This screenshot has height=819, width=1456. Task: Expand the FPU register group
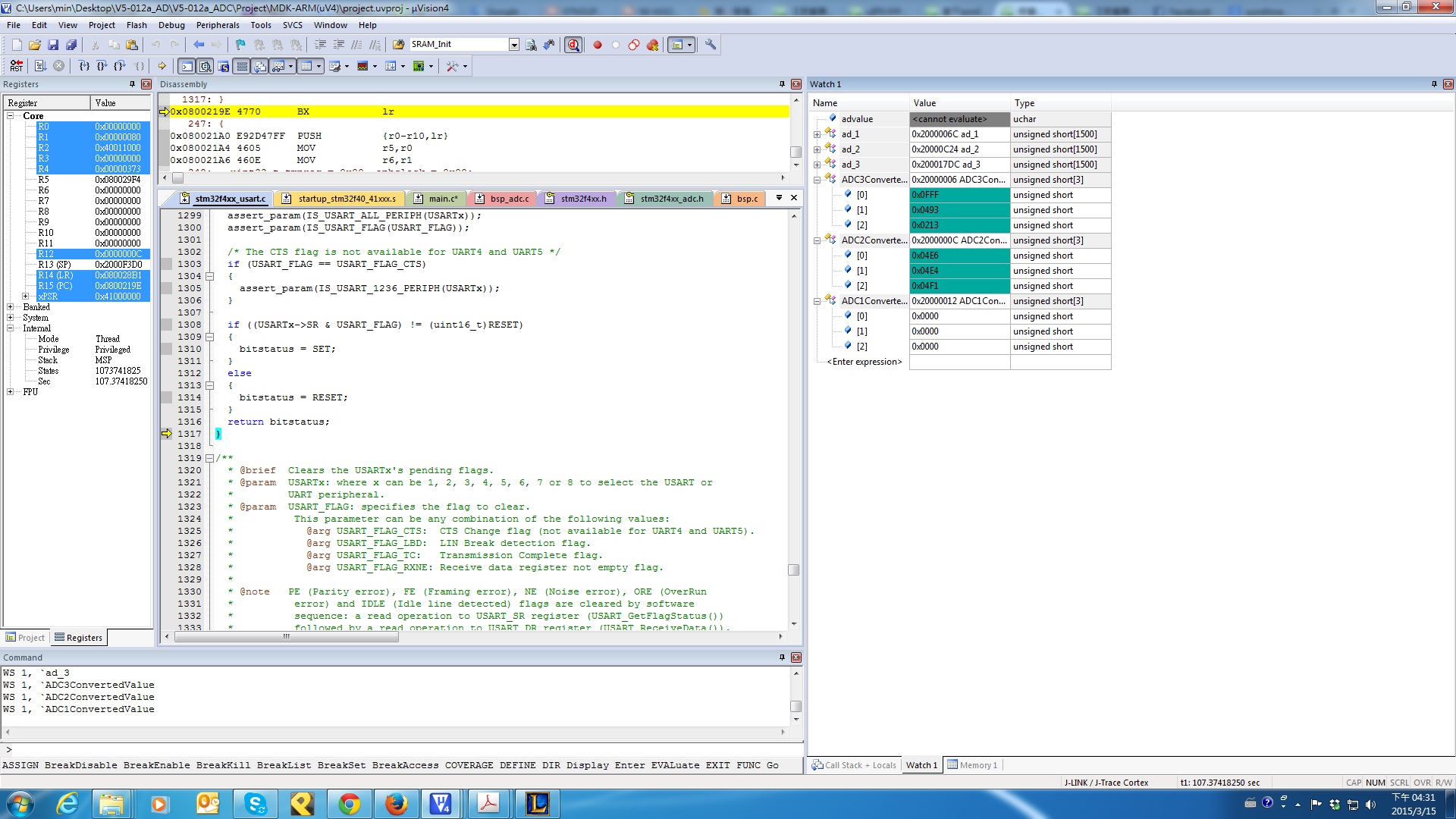coord(11,392)
